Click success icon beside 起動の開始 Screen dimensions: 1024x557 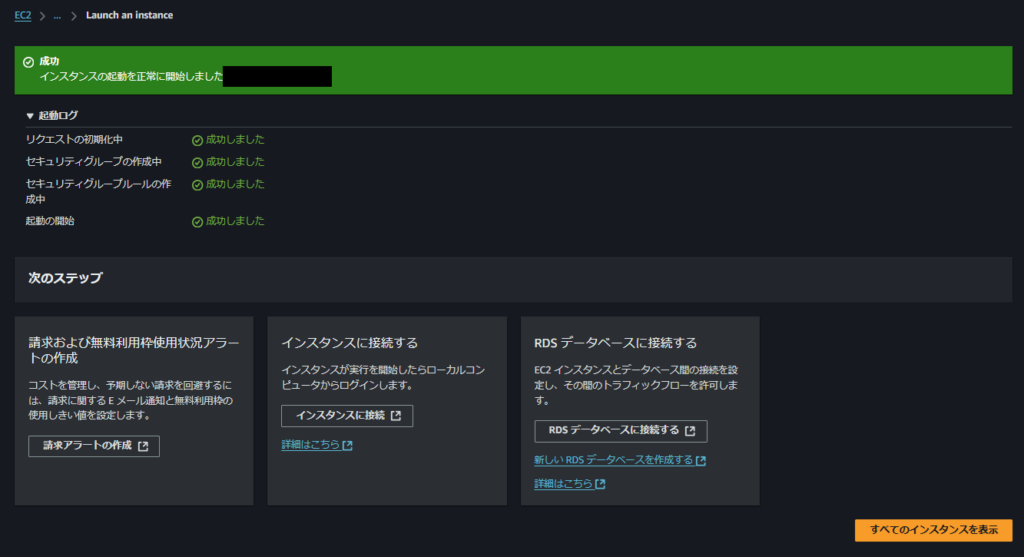click(x=197, y=222)
